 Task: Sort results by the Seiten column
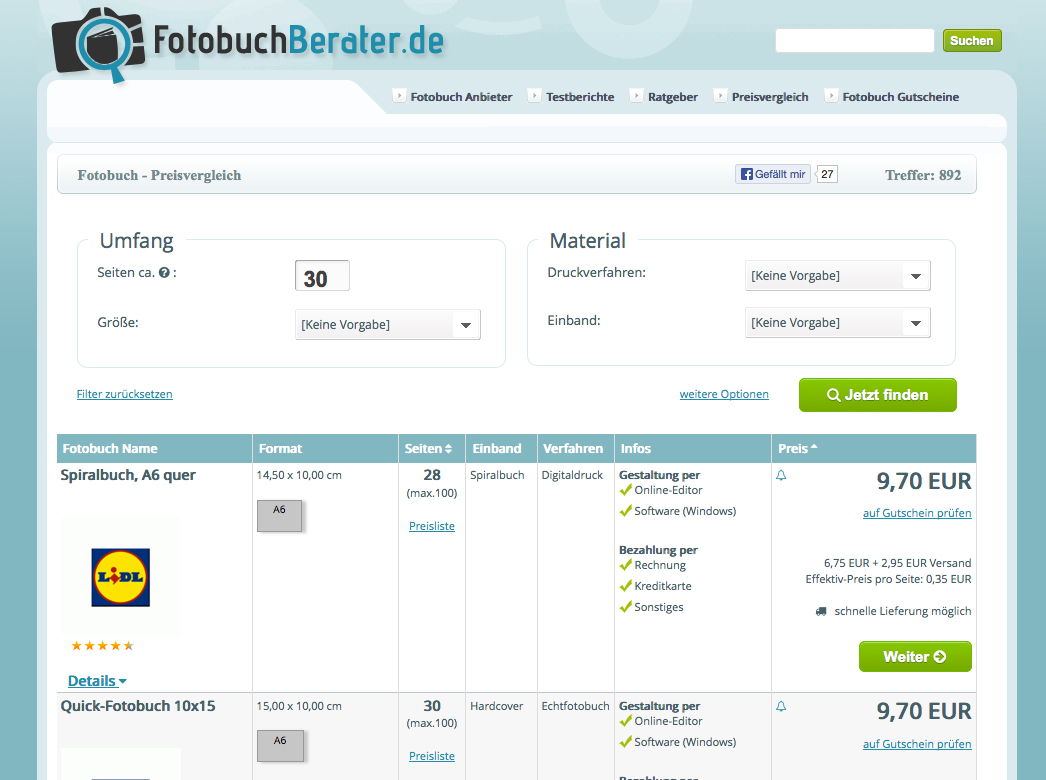pos(428,448)
